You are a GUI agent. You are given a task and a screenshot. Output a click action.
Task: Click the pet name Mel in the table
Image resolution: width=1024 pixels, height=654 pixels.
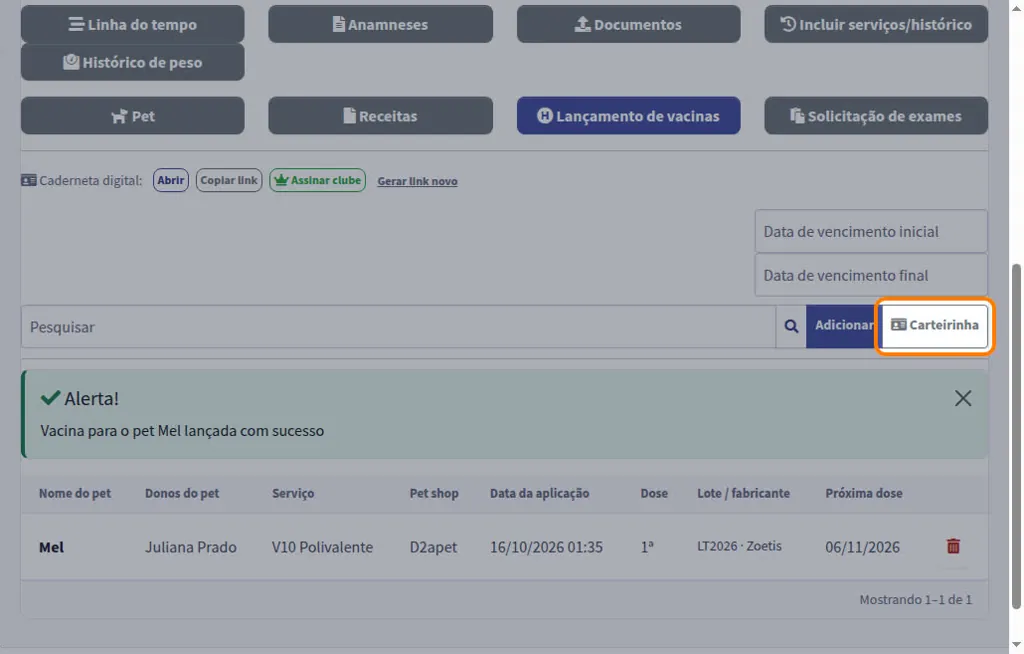[52, 548]
